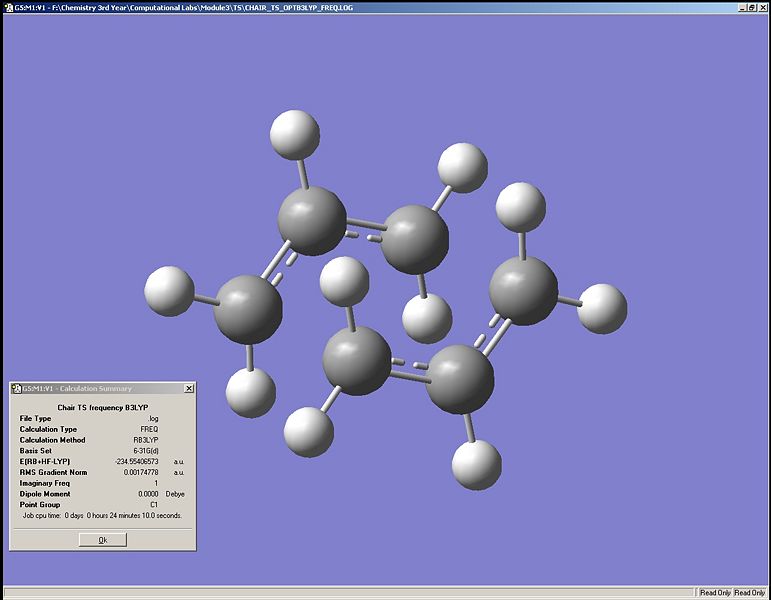Click the last Read Only status indicator

749,593
